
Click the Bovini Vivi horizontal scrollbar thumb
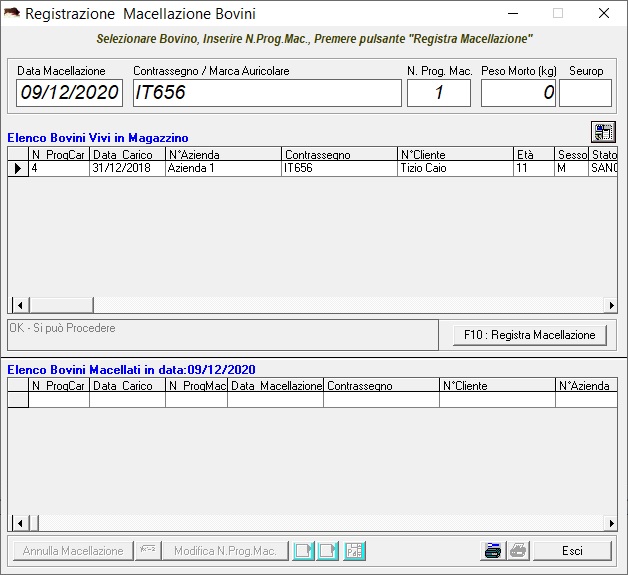(61, 305)
